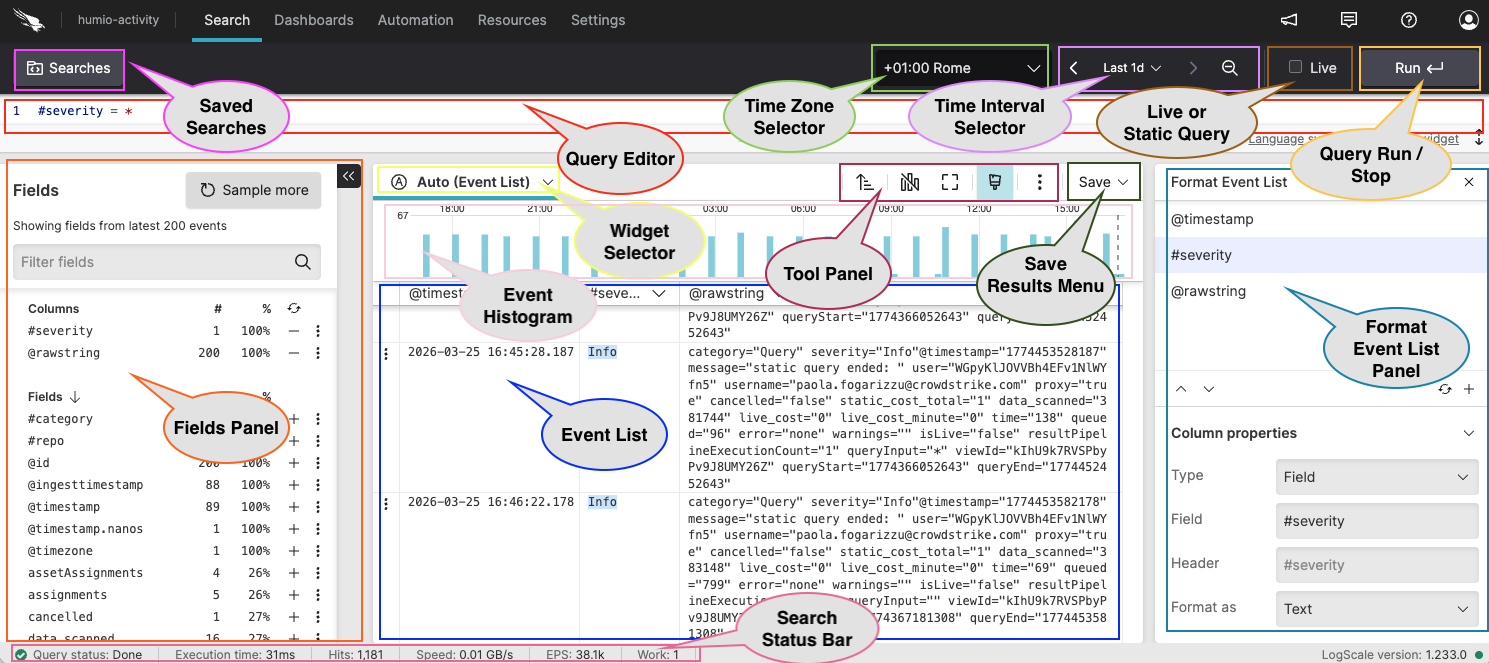Click the add column plus icon in Format panel
This screenshot has height=663, width=1489.
click(x=1468, y=389)
